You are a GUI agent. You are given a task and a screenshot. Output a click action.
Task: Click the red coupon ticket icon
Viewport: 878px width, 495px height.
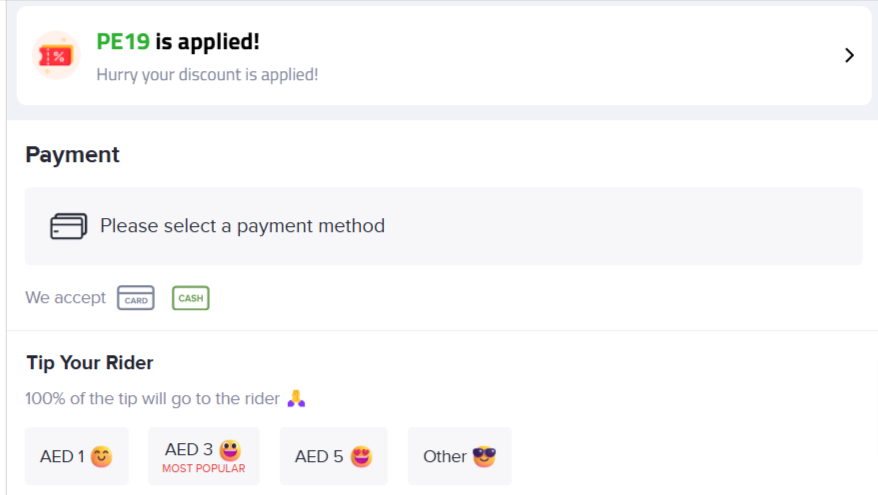click(55, 56)
